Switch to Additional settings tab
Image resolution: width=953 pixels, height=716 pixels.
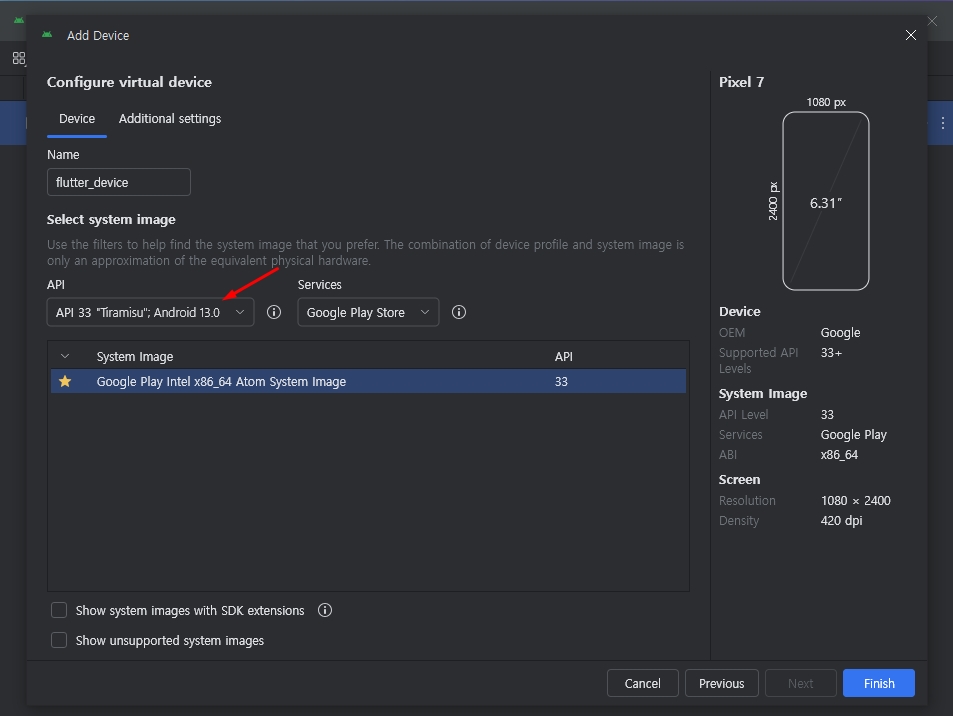170,119
